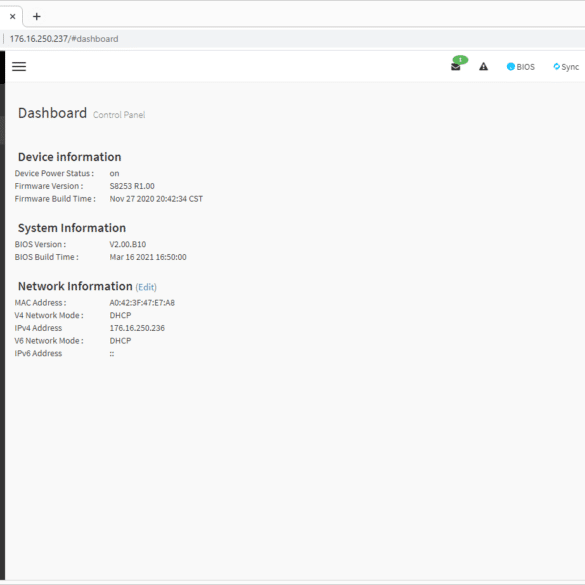Select the IPv4 address 176.16.250.236
The height and width of the screenshot is (585, 585).
point(137,328)
